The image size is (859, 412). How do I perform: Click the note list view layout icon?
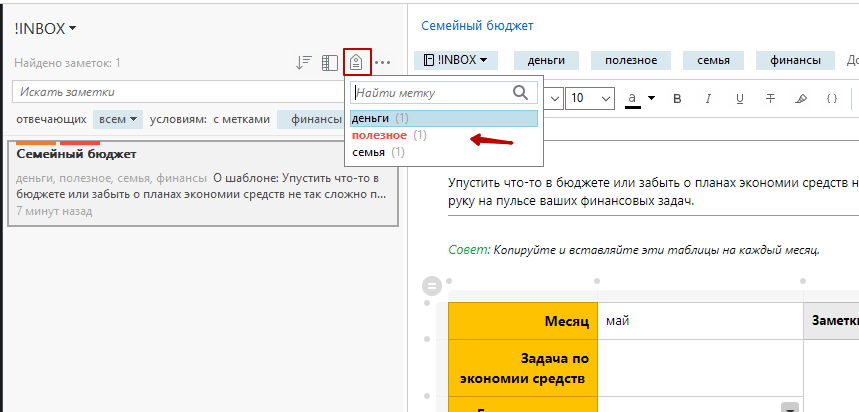(330, 63)
